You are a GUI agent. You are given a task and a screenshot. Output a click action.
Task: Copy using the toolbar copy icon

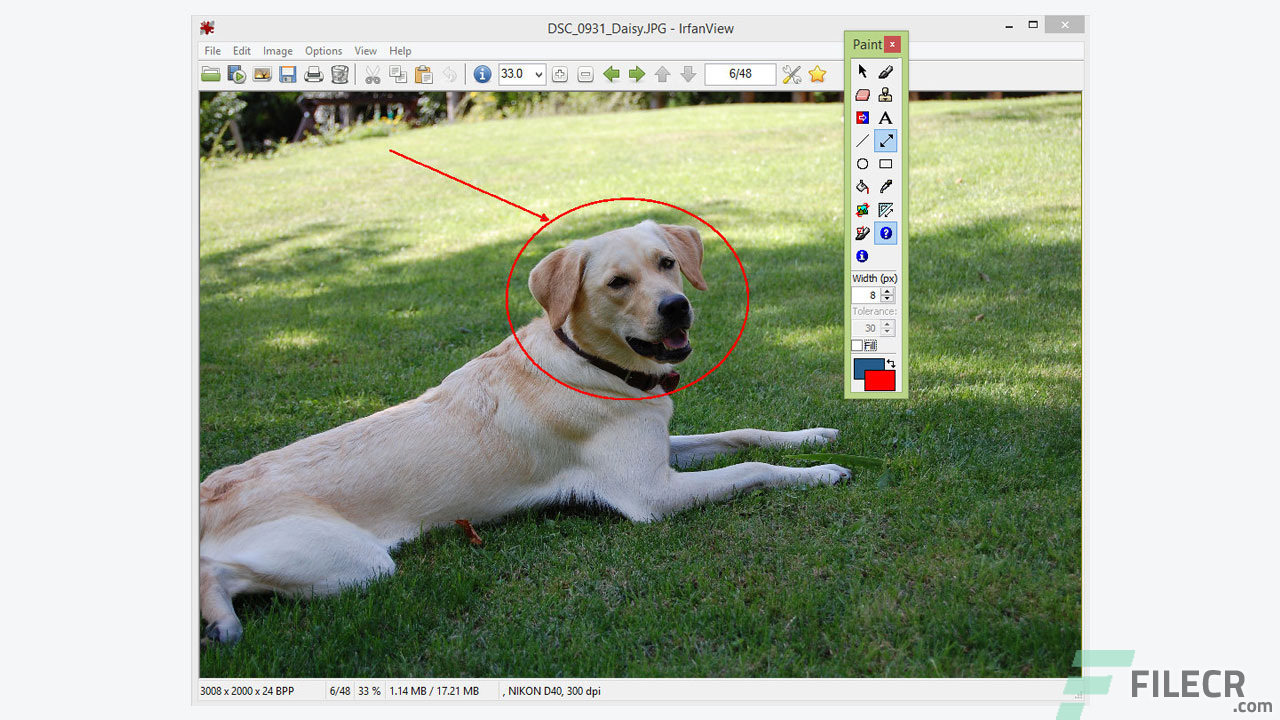click(x=398, y=74)
